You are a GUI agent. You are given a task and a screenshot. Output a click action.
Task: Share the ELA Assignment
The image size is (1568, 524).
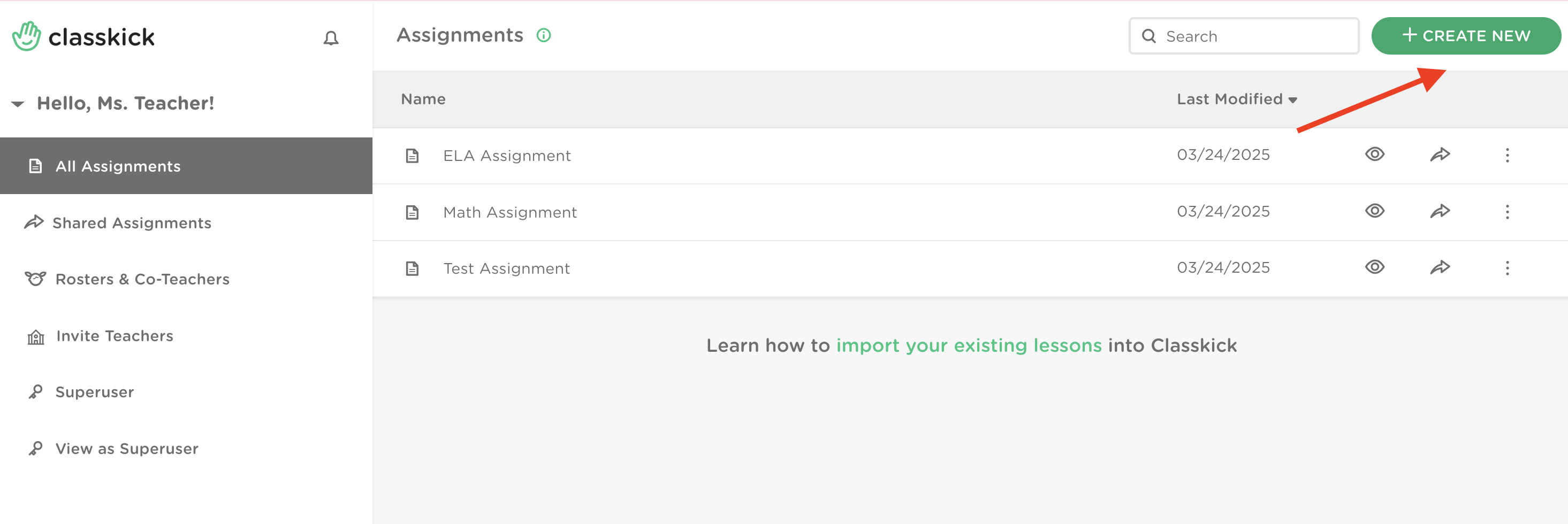(1440, 155)
